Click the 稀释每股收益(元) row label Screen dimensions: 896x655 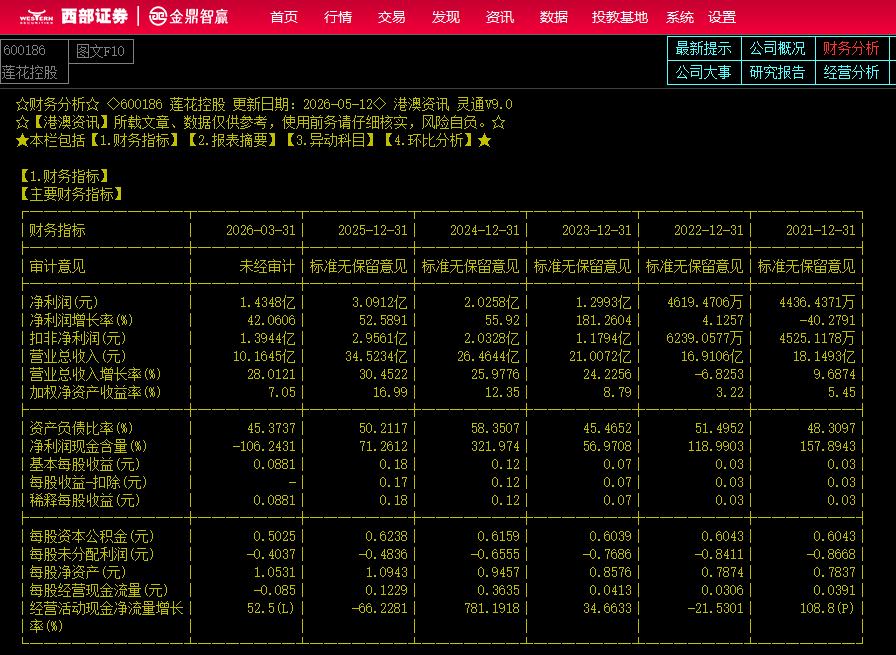point(85,500)
